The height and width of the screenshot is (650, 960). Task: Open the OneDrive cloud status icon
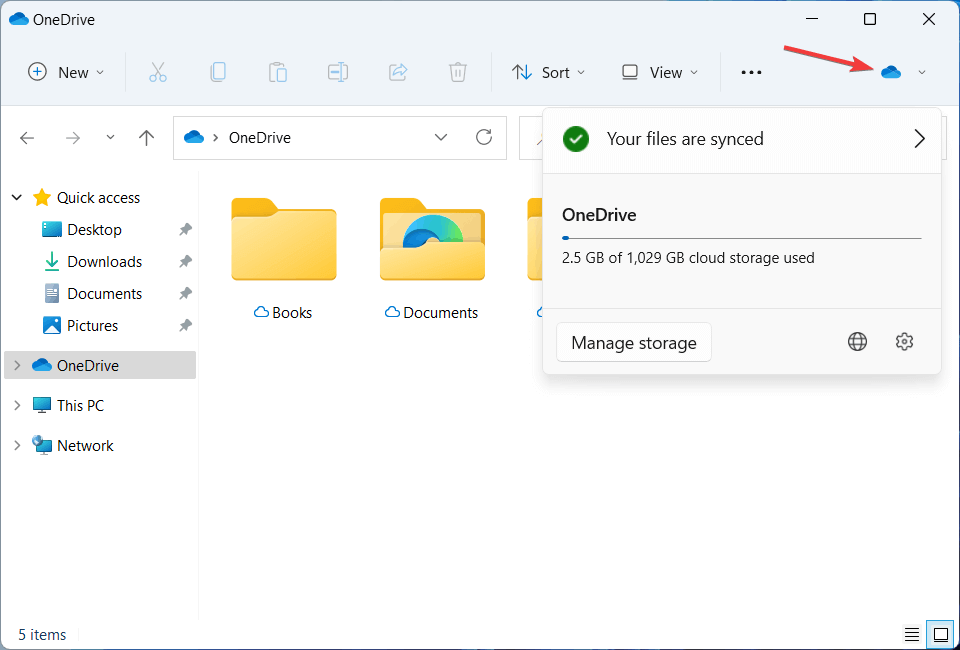click(x=893, y=71)
